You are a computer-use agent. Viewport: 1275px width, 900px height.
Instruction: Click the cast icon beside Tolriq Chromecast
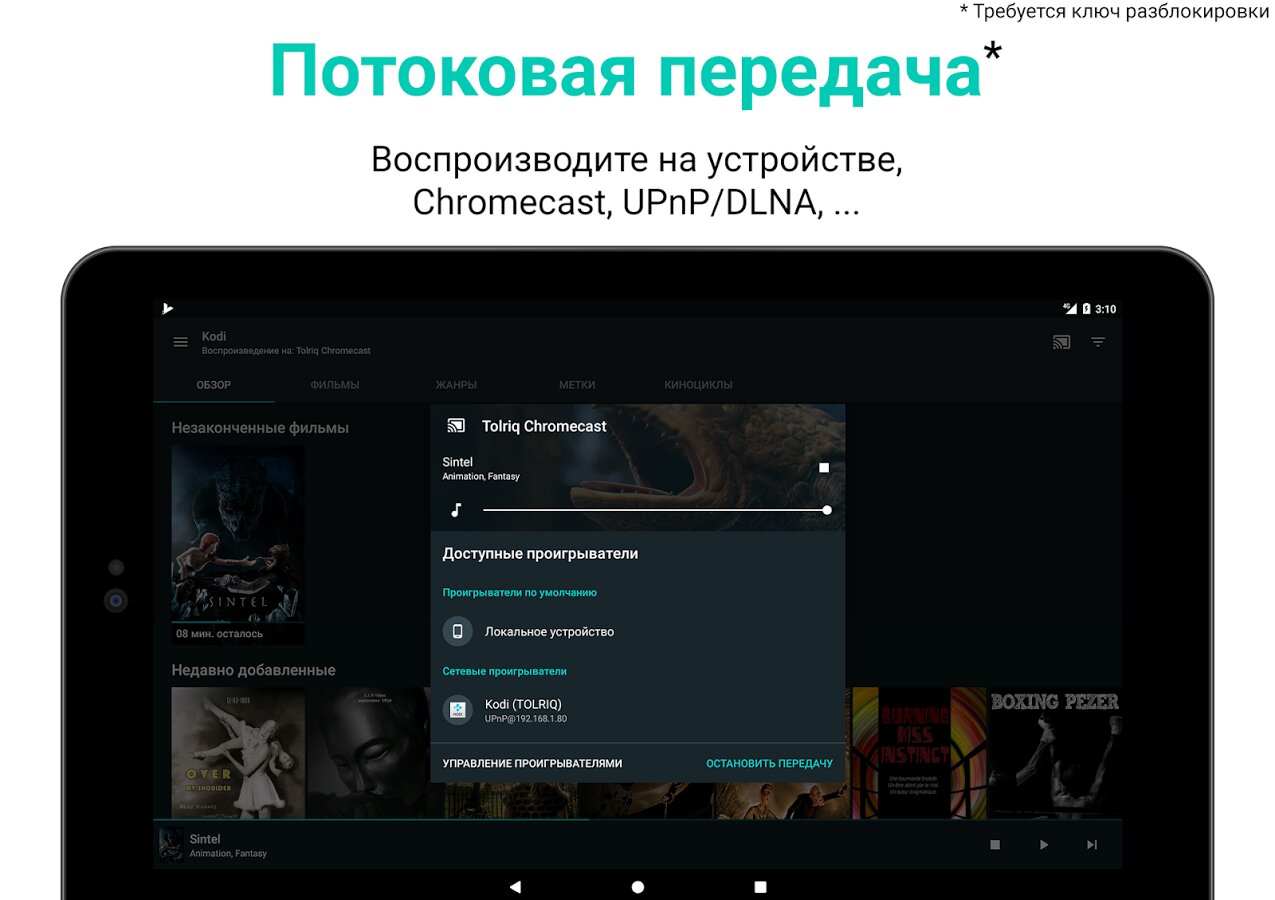tap(456, 426)
